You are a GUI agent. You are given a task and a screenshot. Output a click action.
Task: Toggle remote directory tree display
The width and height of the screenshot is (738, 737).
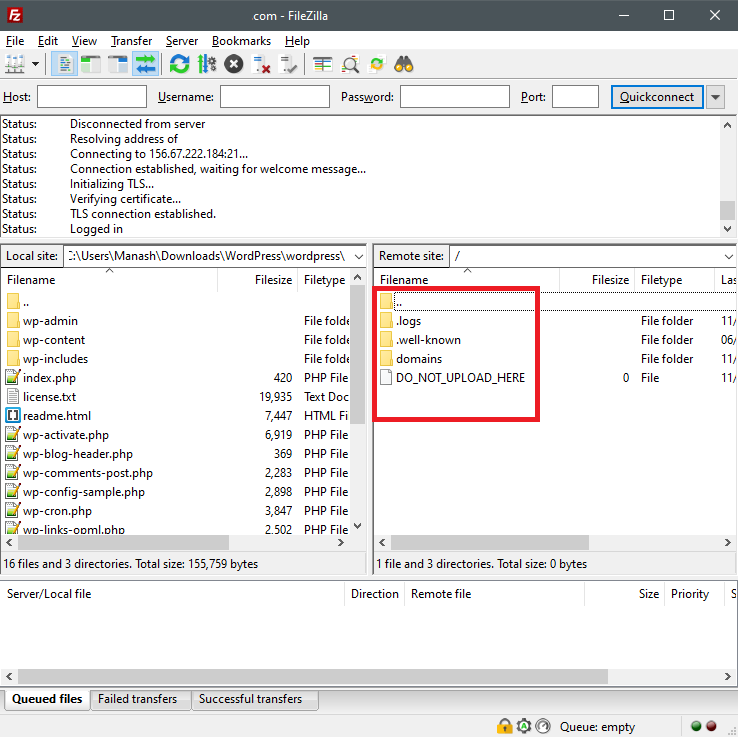118,64
